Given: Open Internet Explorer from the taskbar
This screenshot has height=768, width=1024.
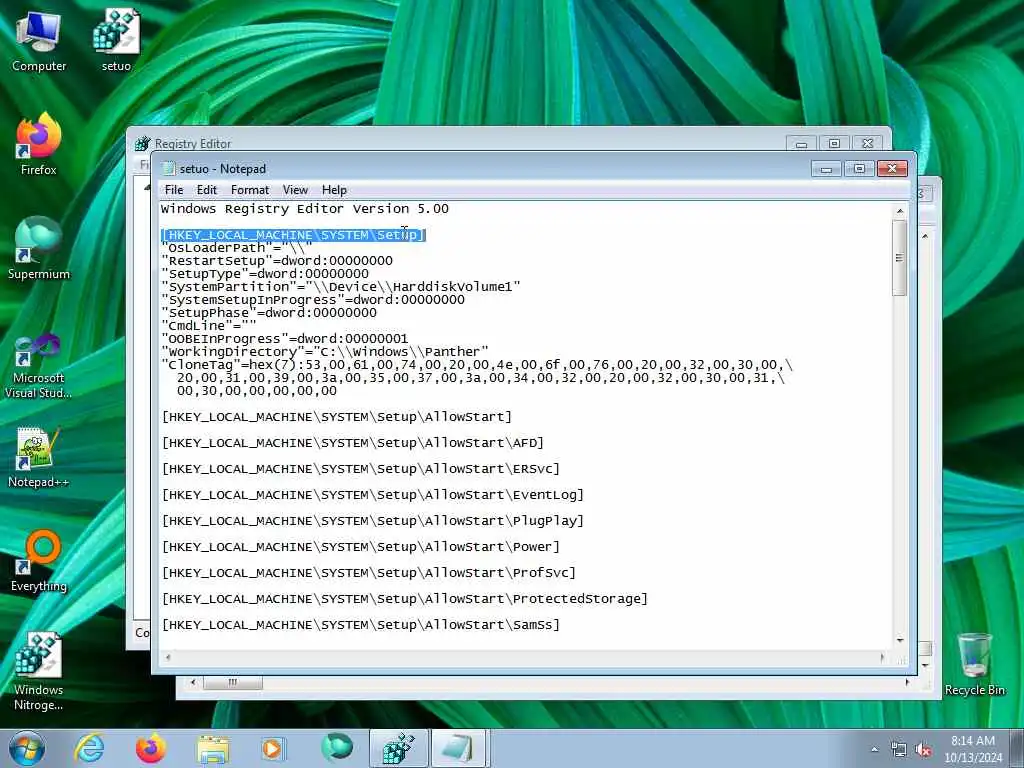Looking at the screenshot, I should 89,748.
